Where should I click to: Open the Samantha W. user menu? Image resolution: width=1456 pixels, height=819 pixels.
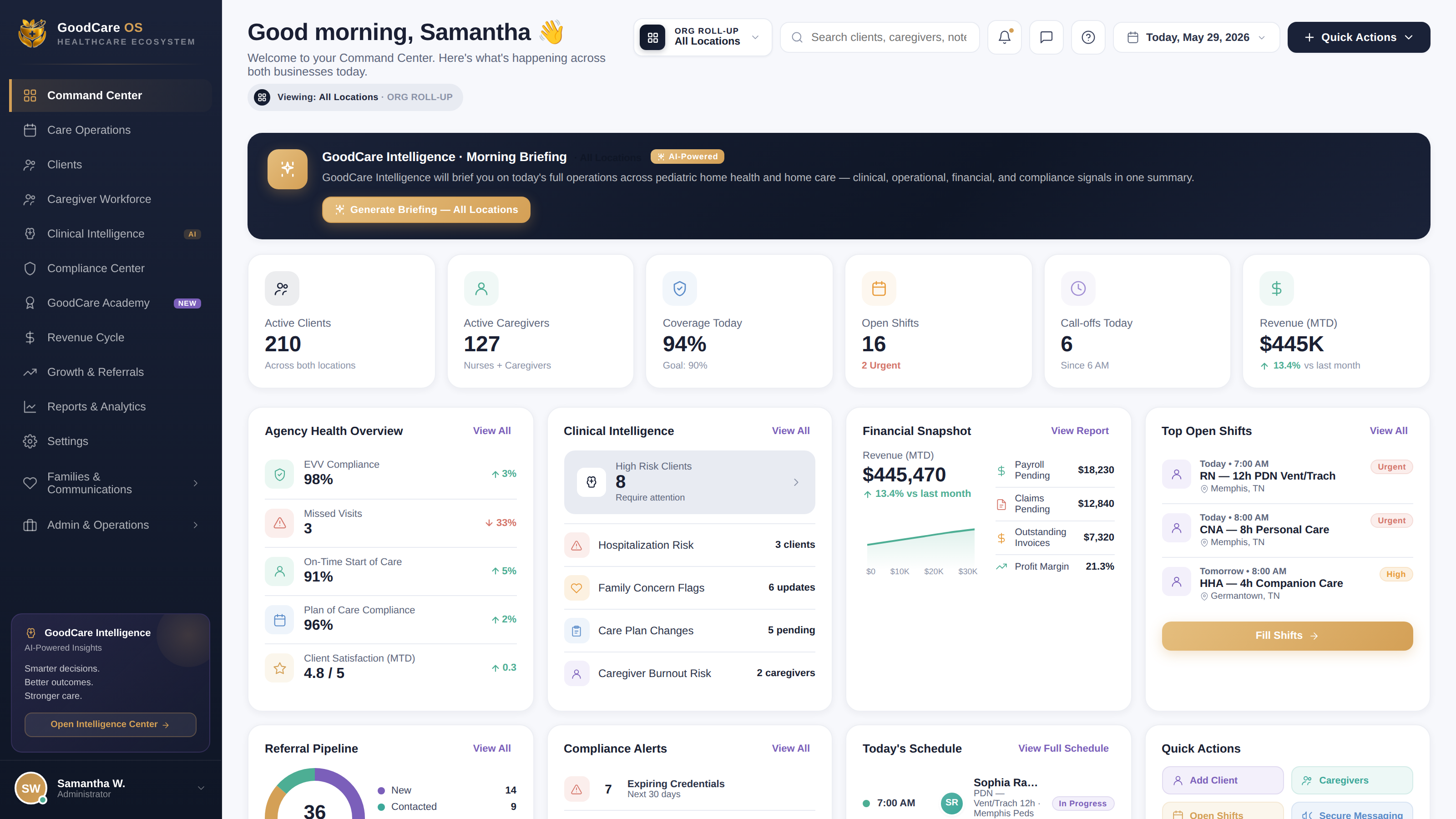(111, 789)
